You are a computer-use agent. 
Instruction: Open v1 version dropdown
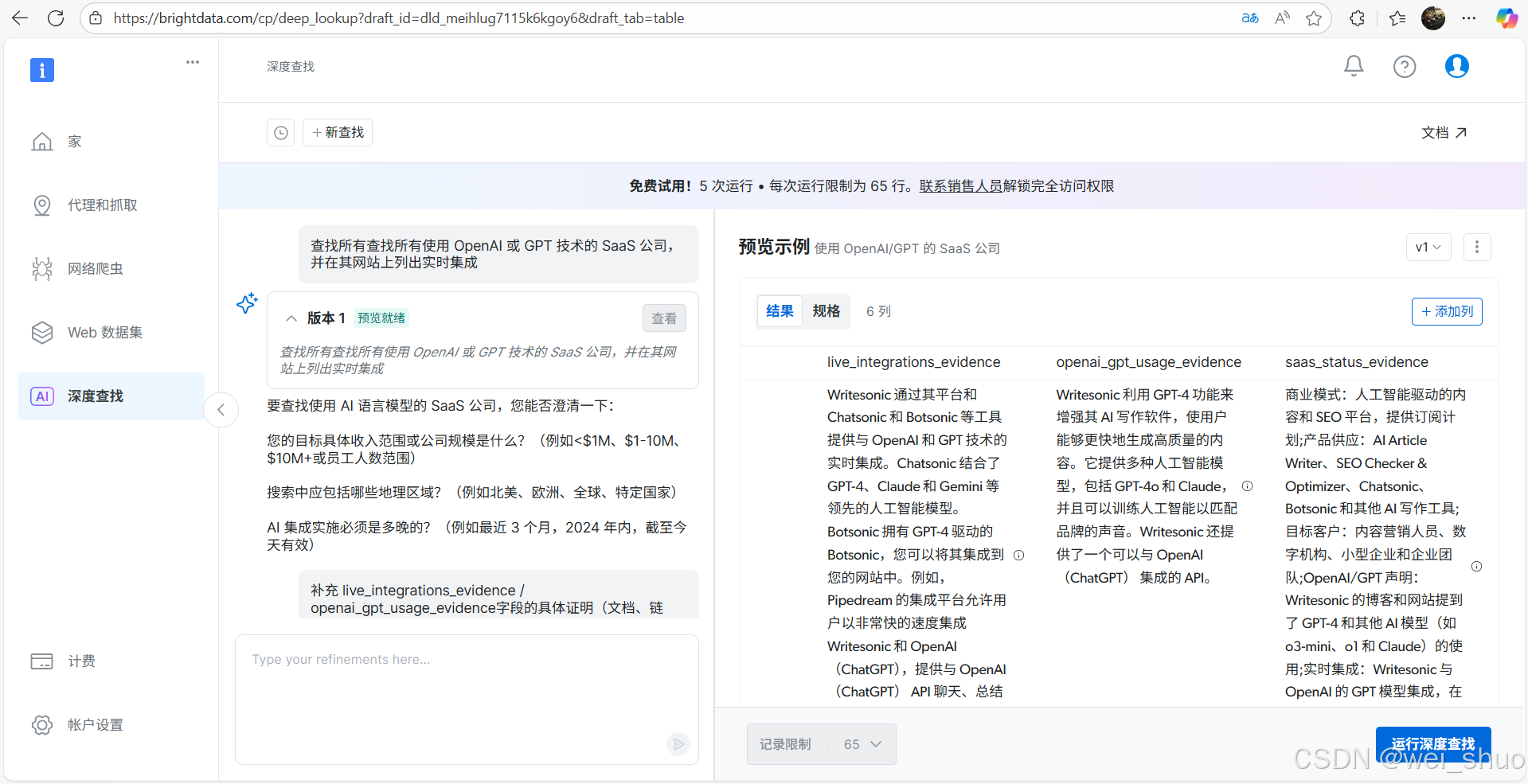pos(1428,247)
